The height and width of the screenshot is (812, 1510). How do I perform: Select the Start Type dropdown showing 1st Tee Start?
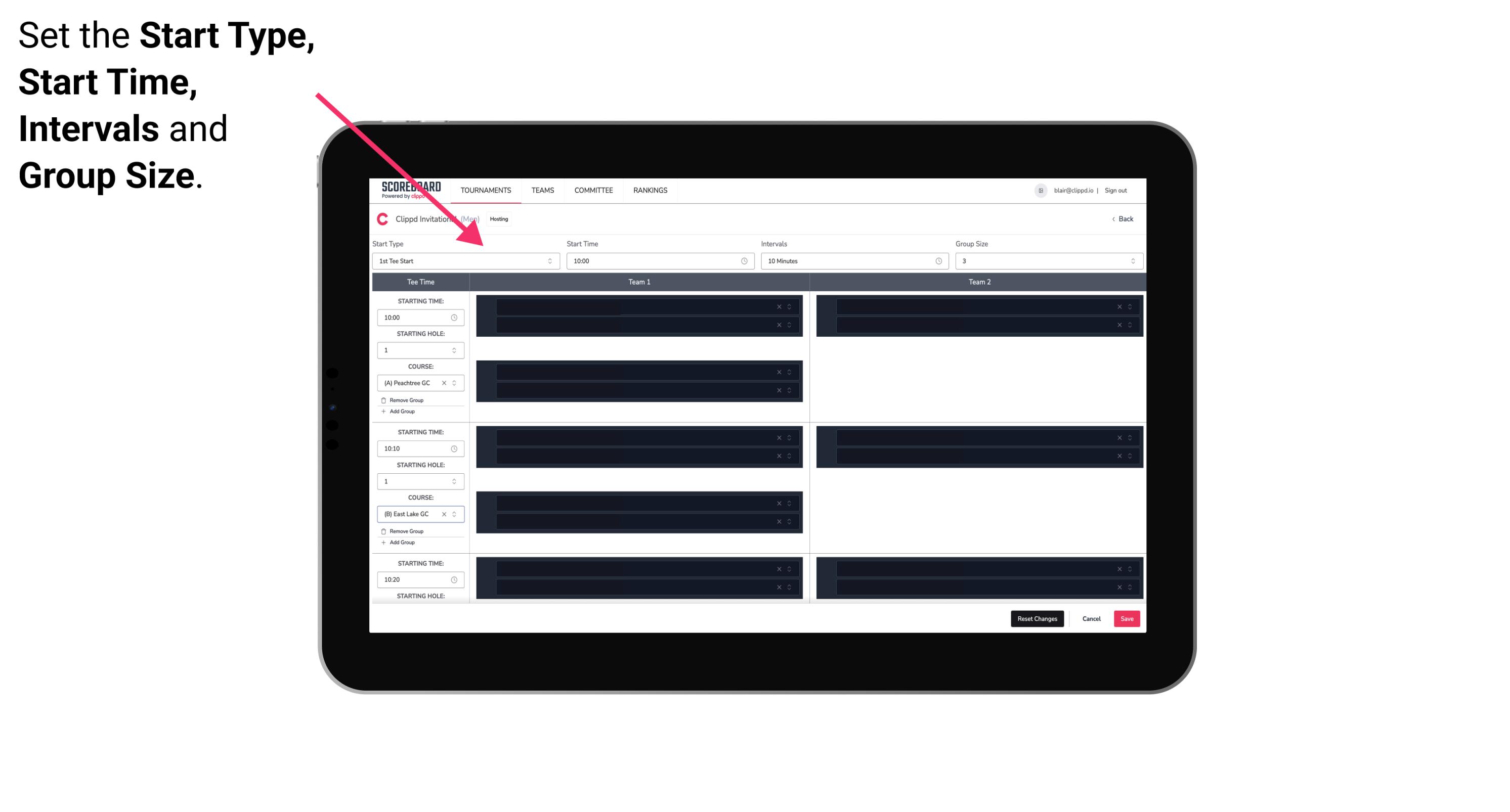(463, 261)
